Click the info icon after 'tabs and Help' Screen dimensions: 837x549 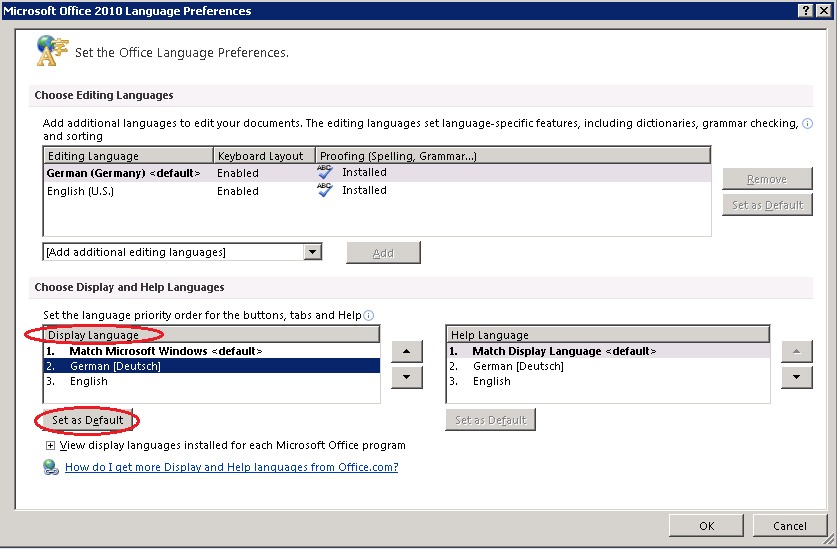[x=369, y=315]
